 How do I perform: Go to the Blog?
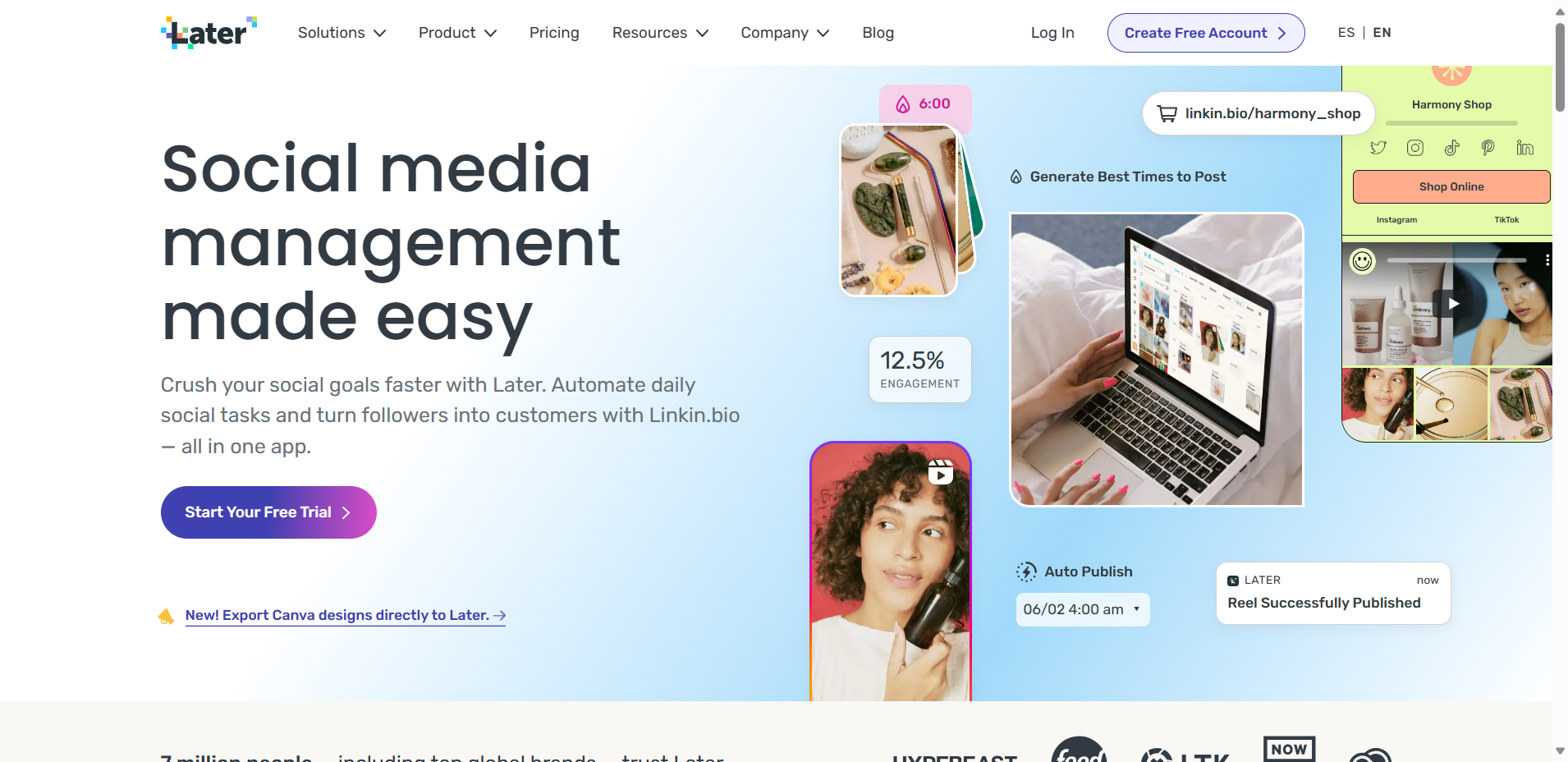pyautogui.click(x=878, y=33)
